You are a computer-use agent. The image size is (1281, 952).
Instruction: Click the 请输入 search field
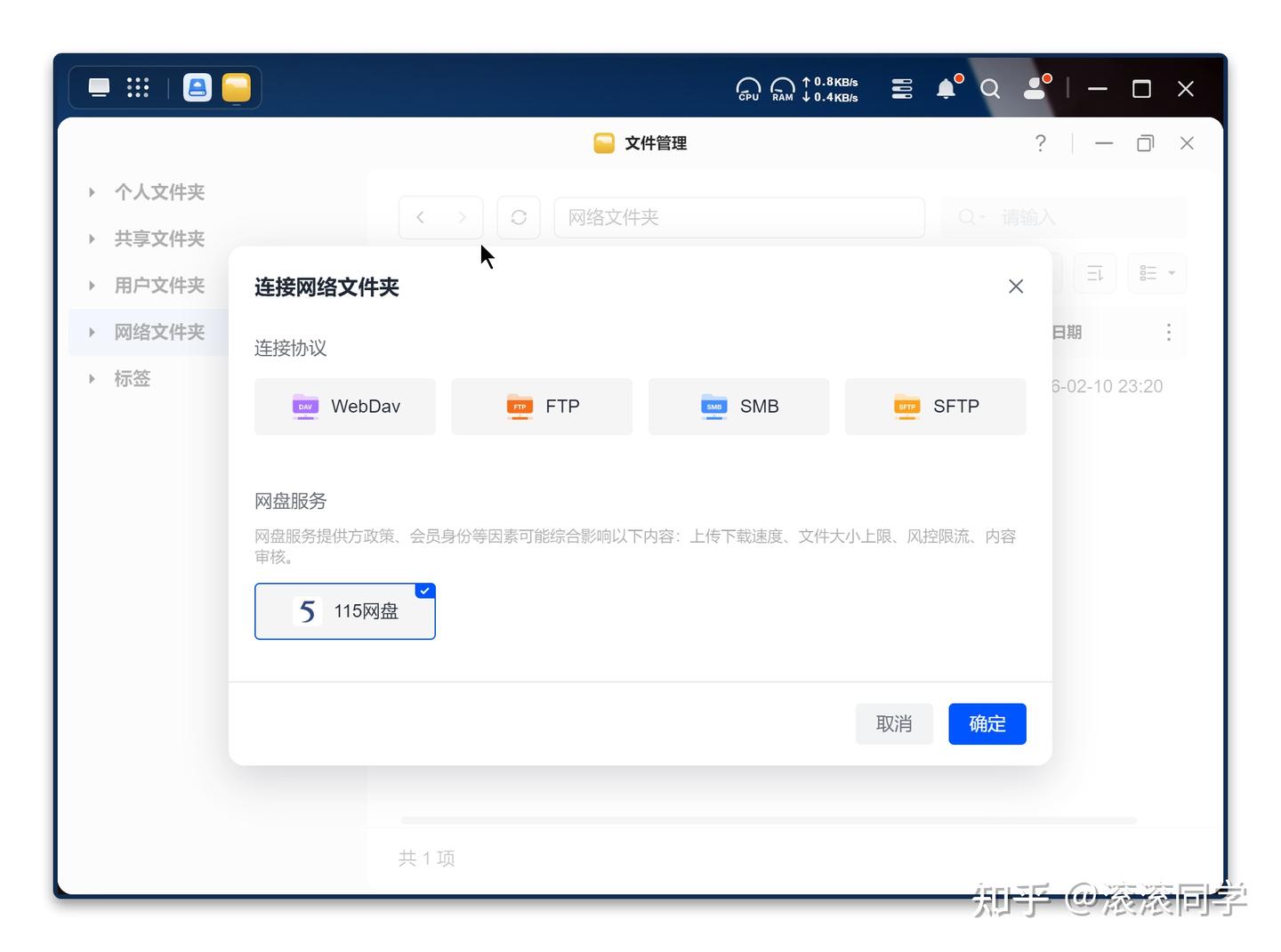coord(1064,217)
